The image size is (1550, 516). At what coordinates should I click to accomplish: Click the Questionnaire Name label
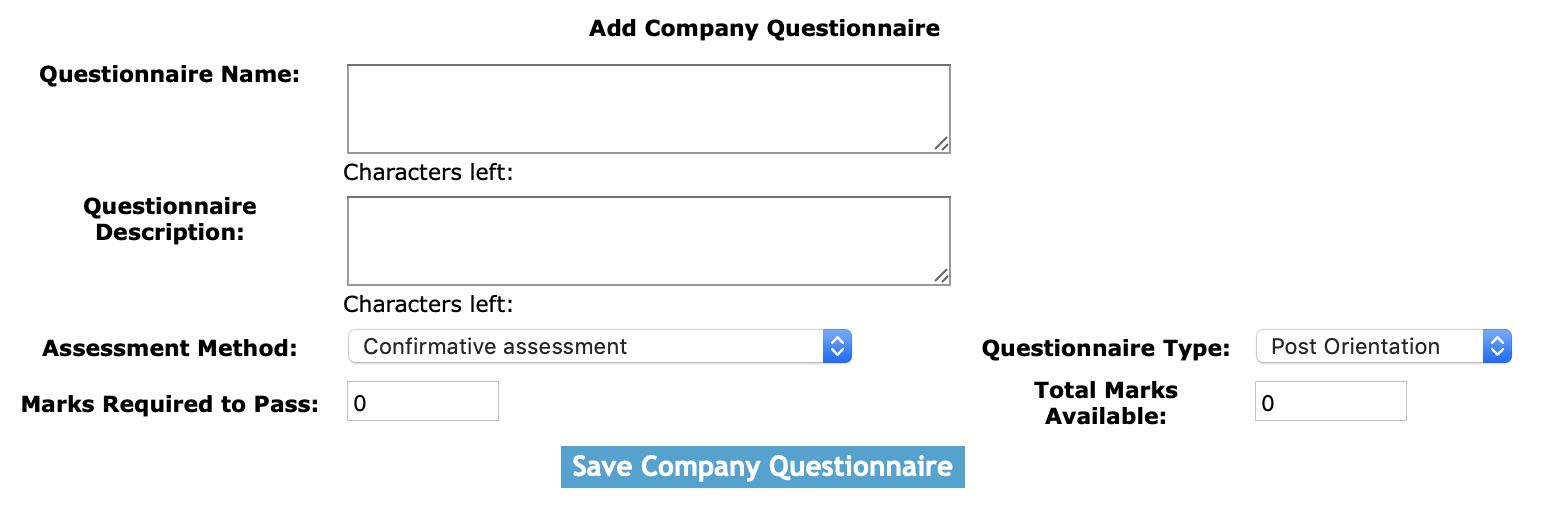[x=169, y=75]
